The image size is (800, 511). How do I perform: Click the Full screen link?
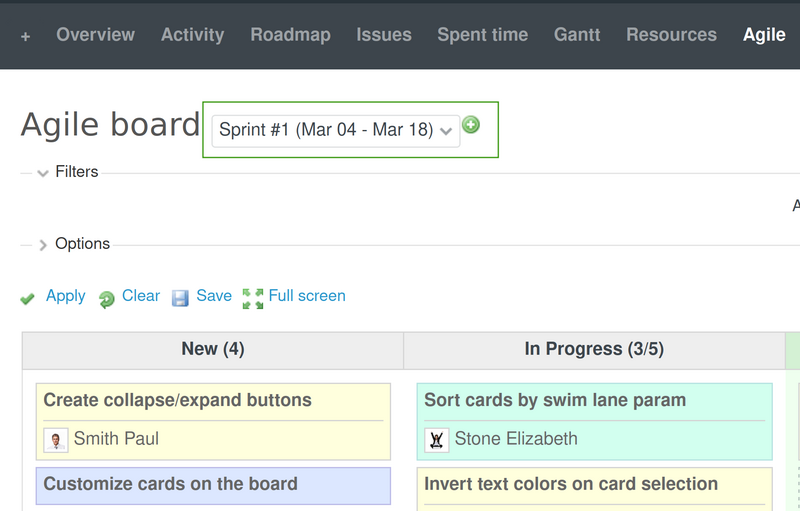[x=307, y=296]
